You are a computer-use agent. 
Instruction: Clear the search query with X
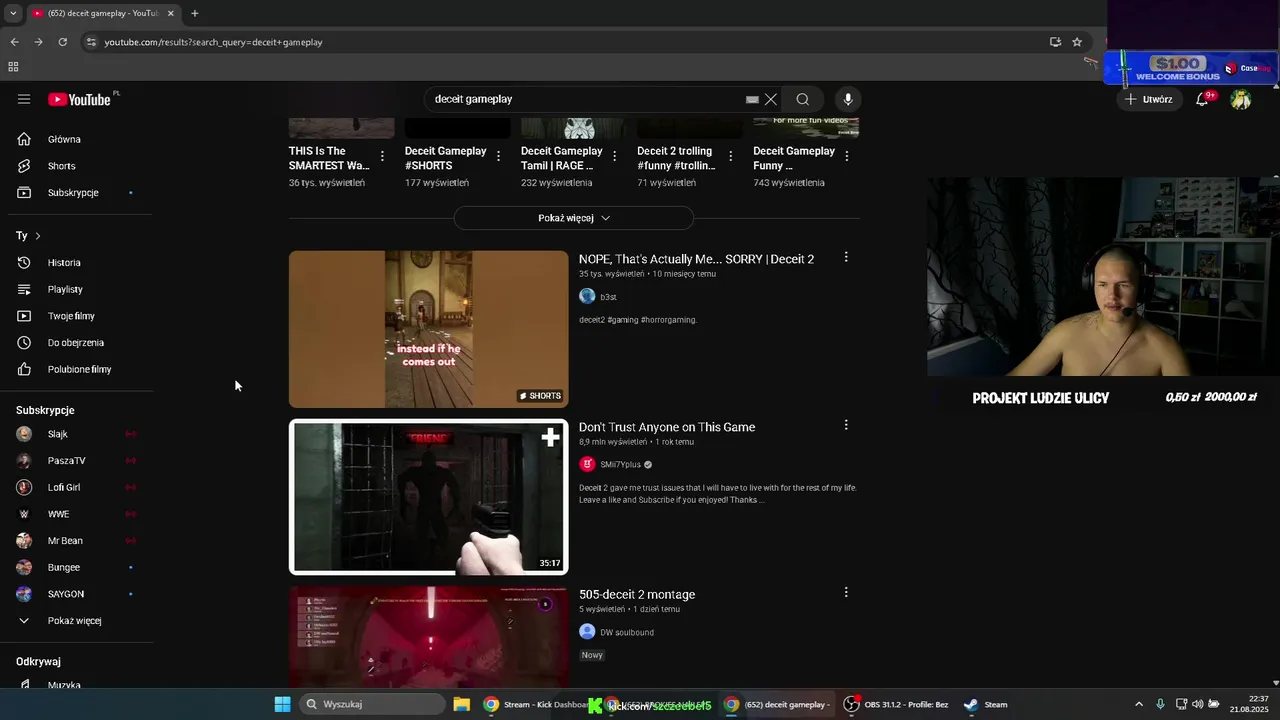[x=771, y=99]
